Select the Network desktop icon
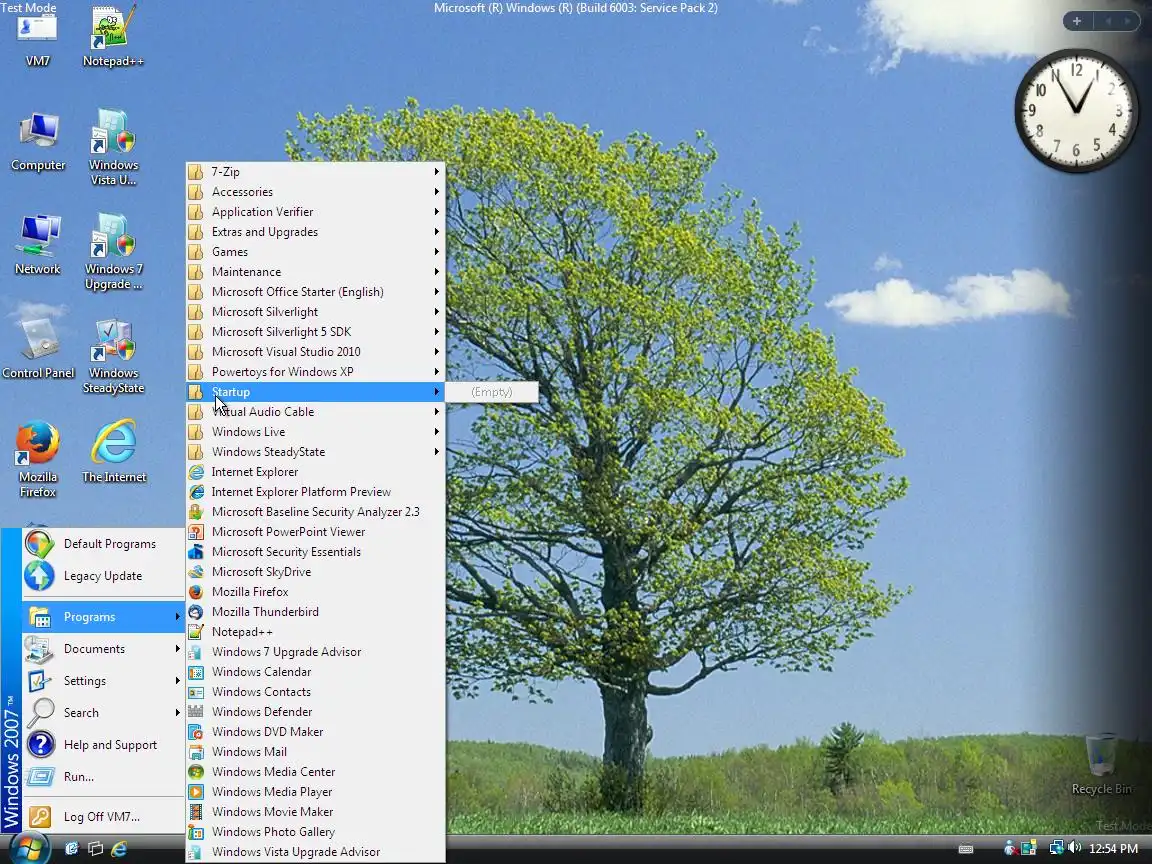 point(37,245)
